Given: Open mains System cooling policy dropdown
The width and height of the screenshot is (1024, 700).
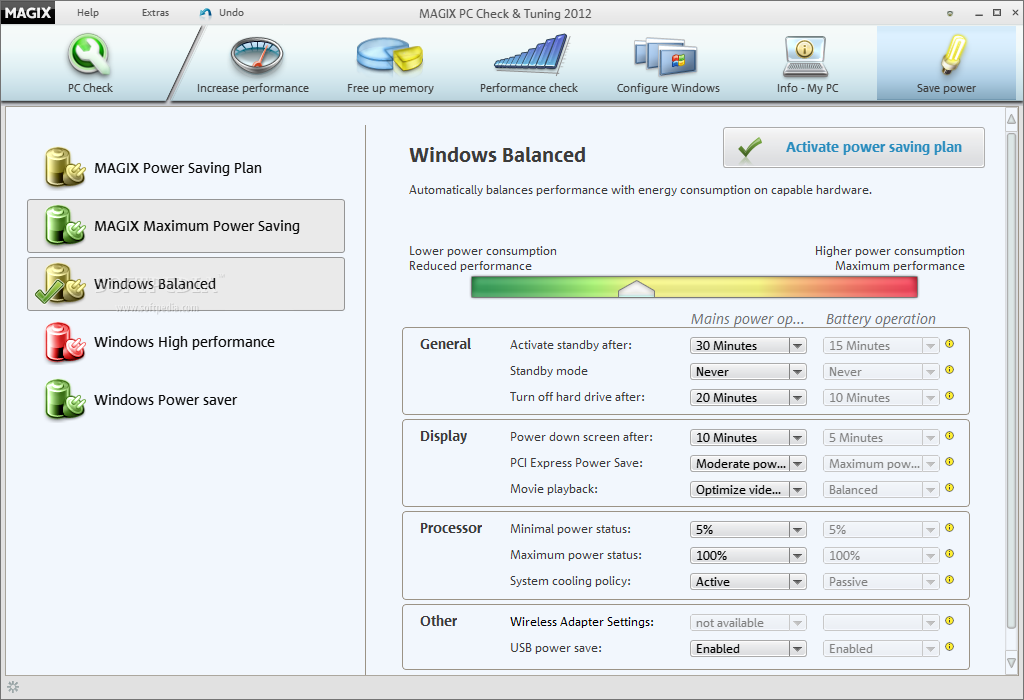Looking at the screenshot, I should 748,582.
